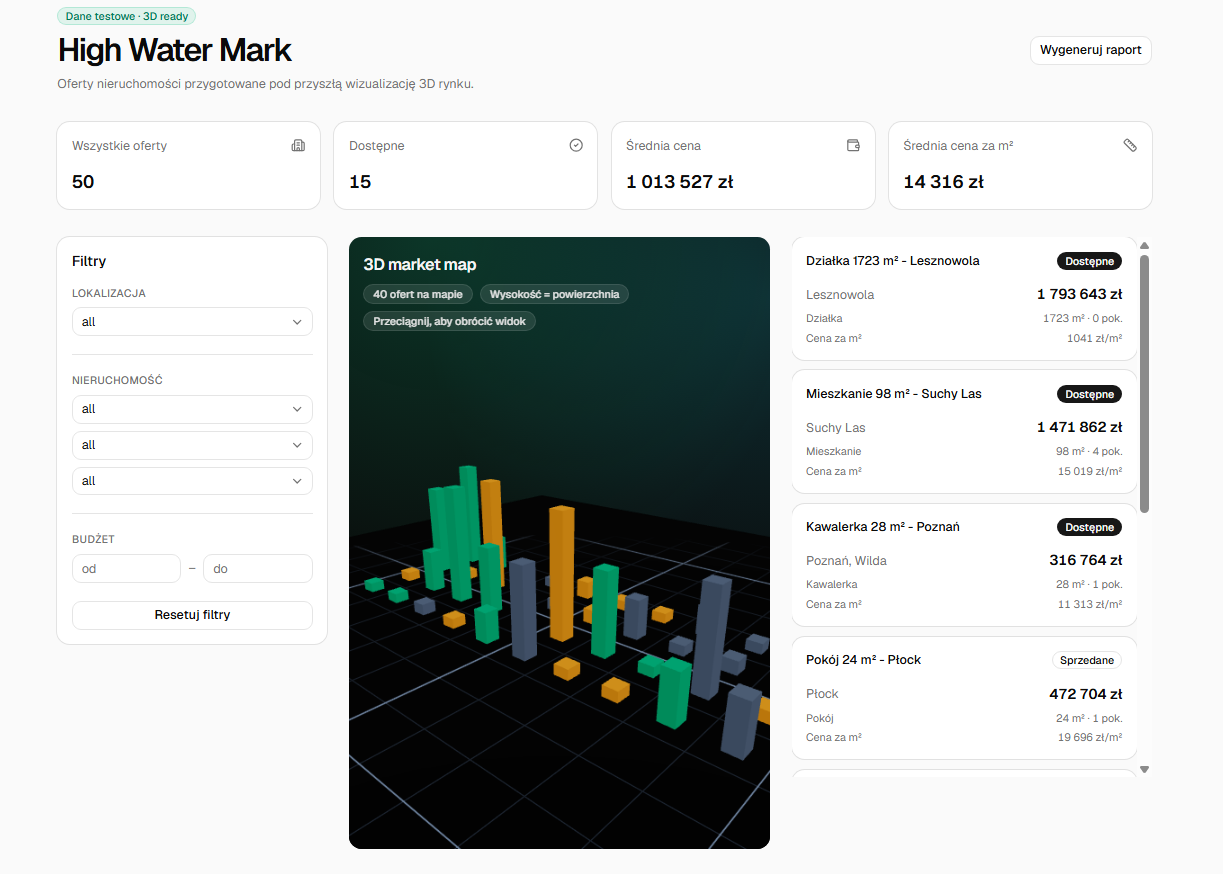Focus the budget 'od' input field
Image resolution: width=1223 pixels, height=874 pixels.
coord(126,569)
